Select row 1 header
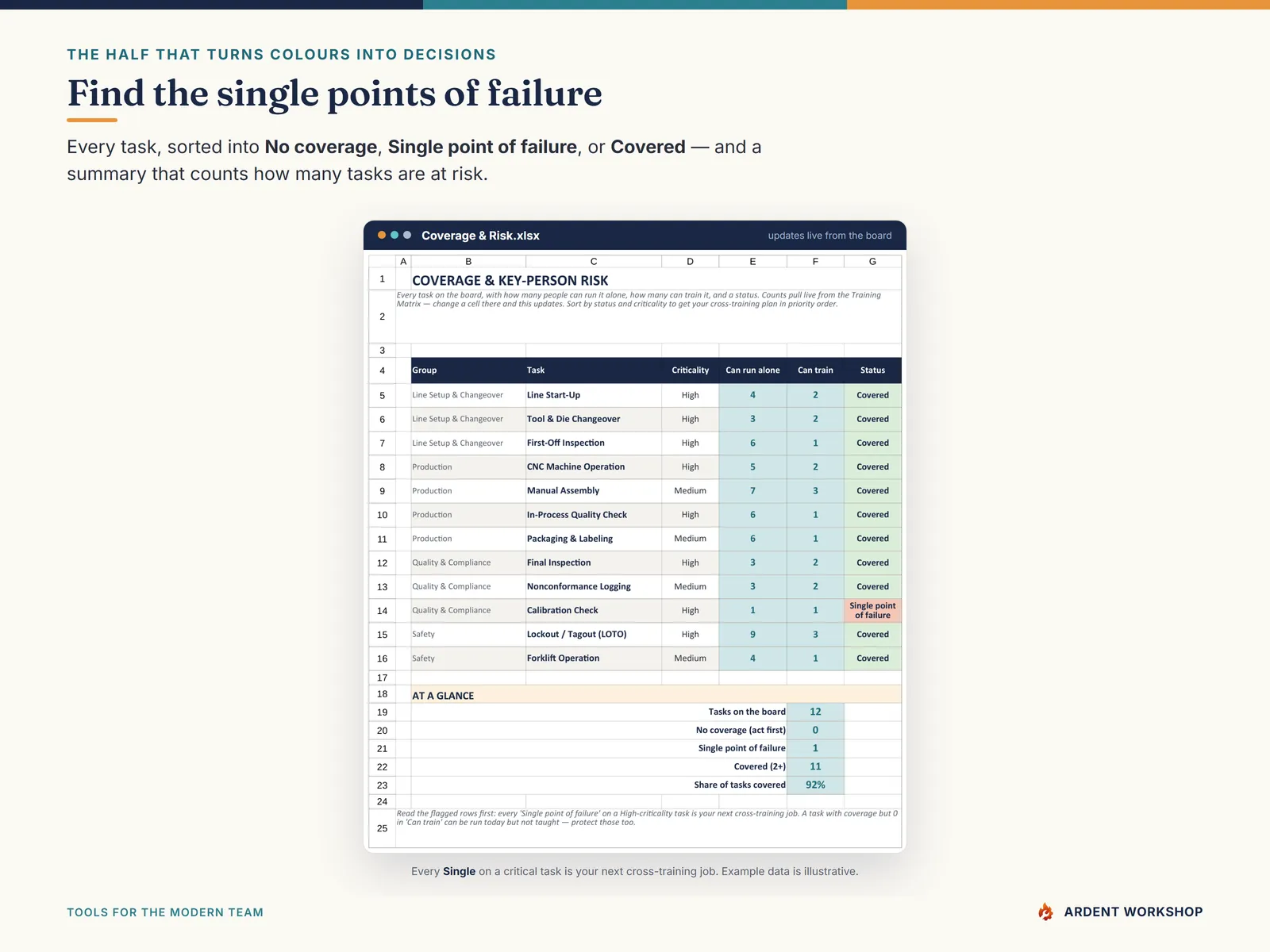This screenshot has height=952, width=1270. click(x=382, y=278)
